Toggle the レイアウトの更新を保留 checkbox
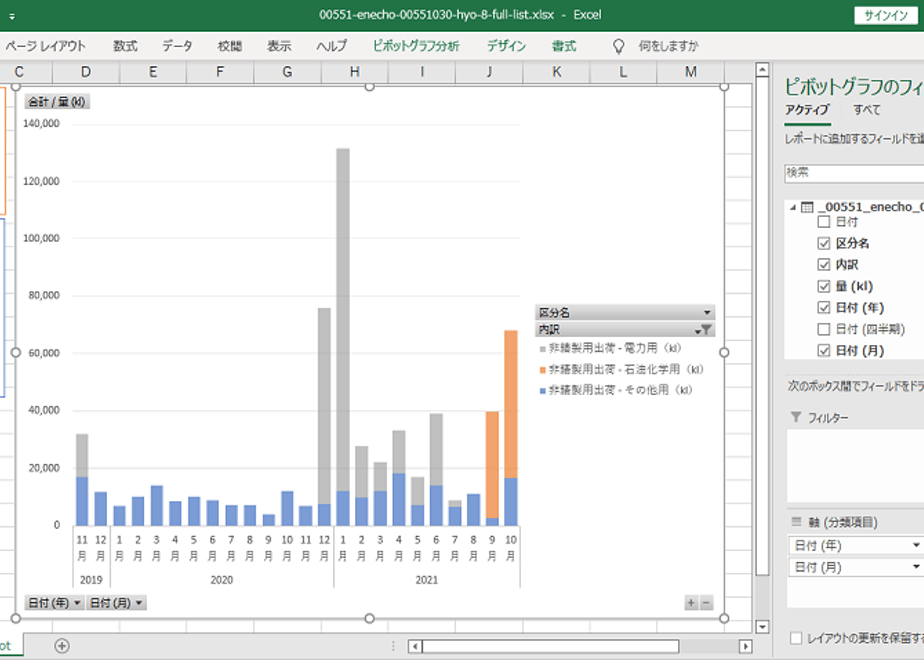Image resolution: width=924 pixels, height=660 pixels. click(796, 638)
